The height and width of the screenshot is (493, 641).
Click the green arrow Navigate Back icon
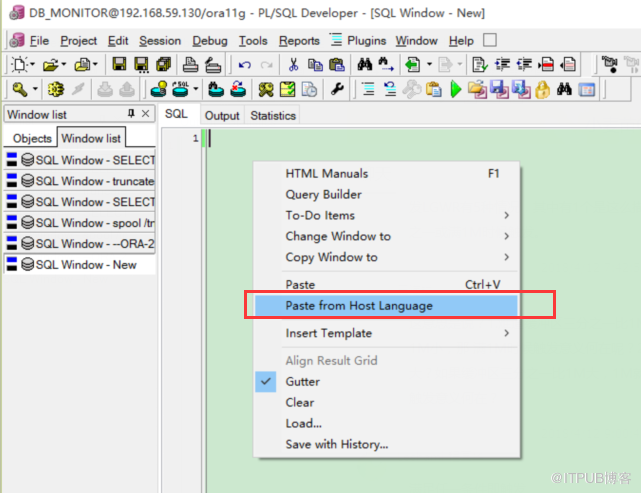412,65
